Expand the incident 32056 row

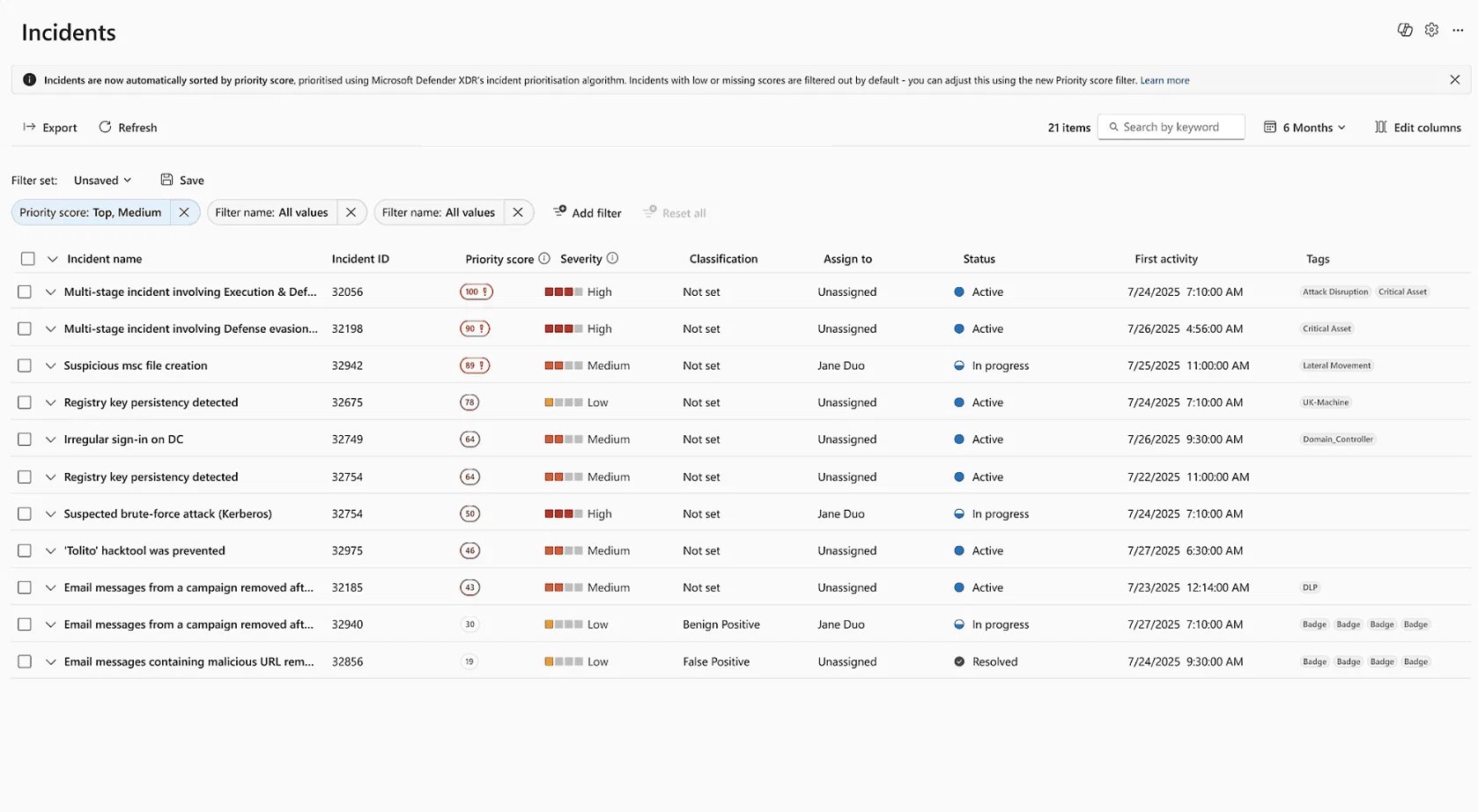[x=50, y=292]
